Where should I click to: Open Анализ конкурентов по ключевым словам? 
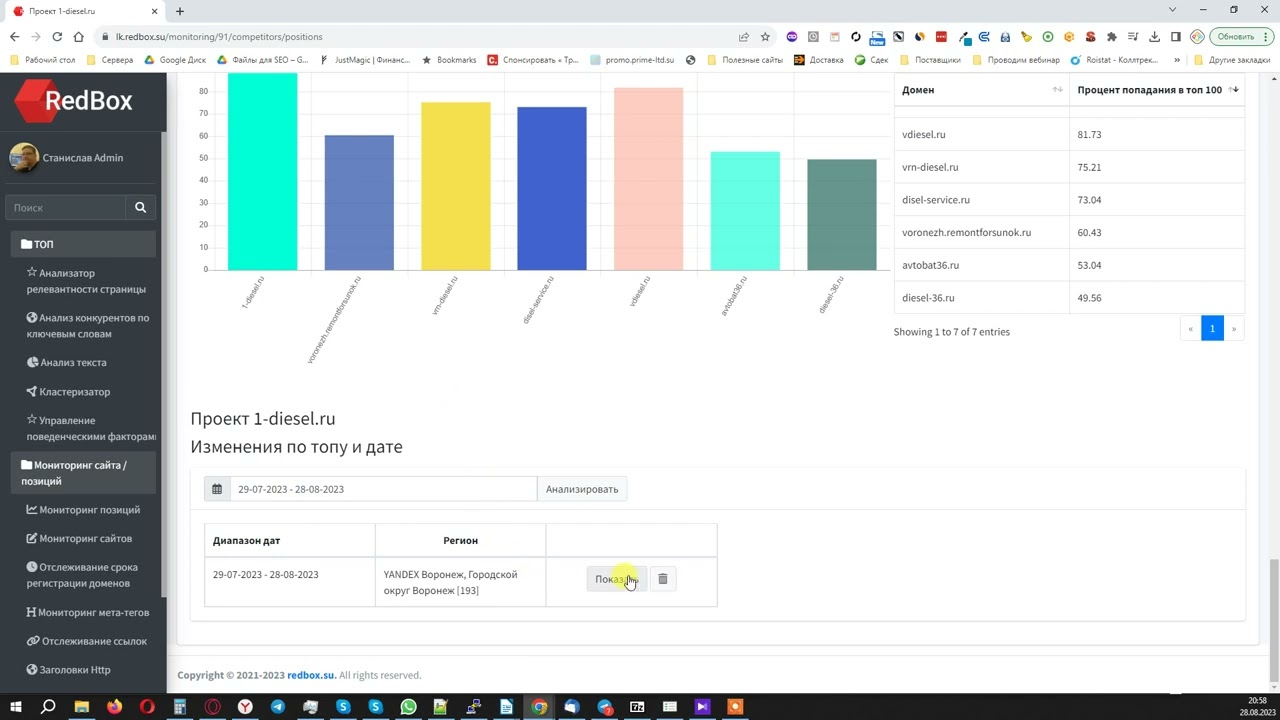click(88, 326)
